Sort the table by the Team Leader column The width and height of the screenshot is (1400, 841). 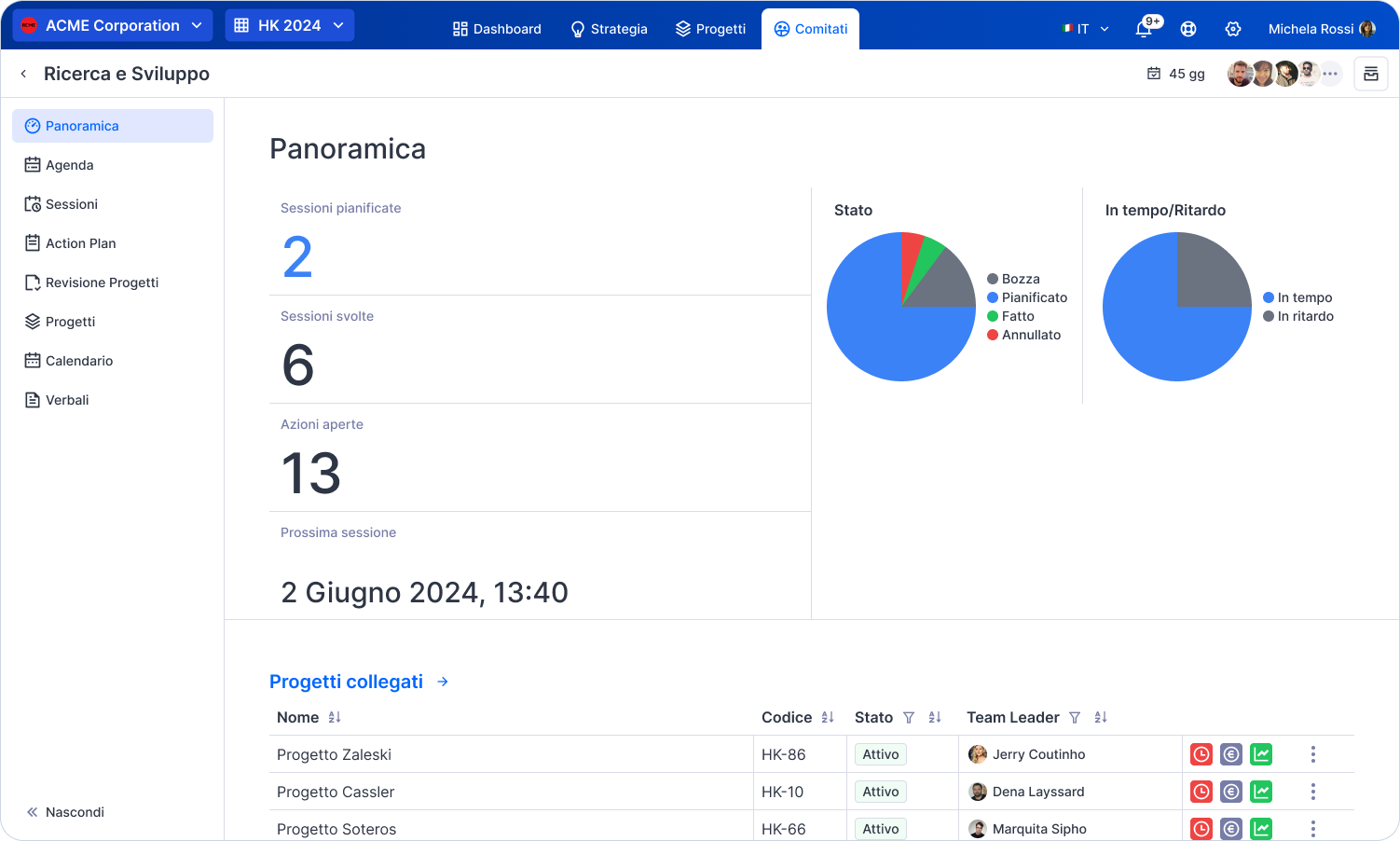point(1101,717)
